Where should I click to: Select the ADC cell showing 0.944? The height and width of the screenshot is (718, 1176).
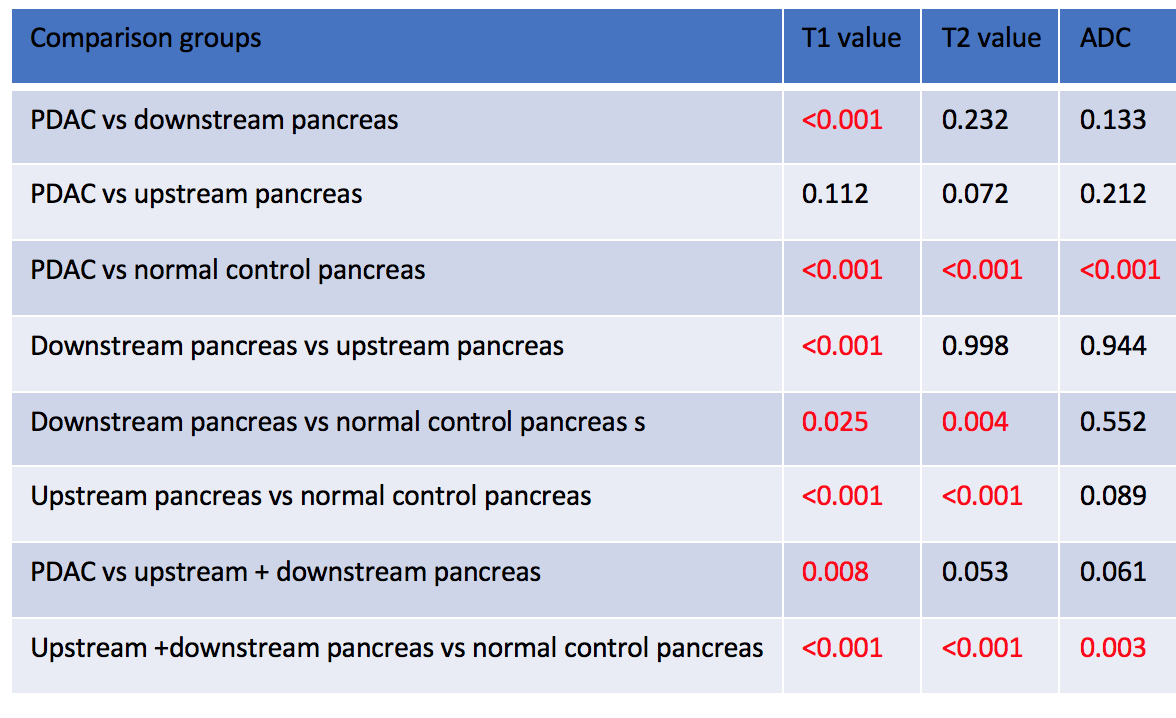click(x=1113, y=346)
